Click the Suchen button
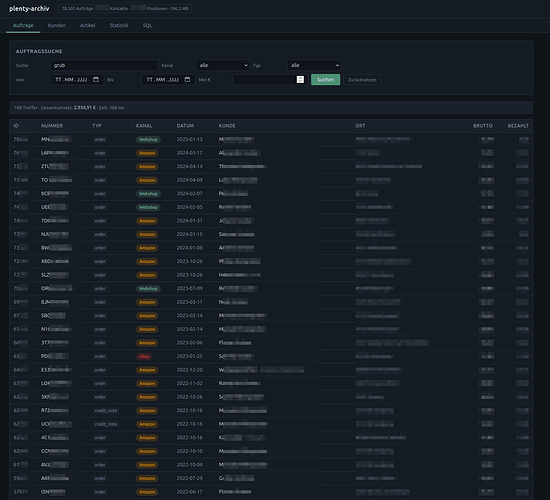The width and height of the screenshot is (550, 500). click(x=326, y=80)
